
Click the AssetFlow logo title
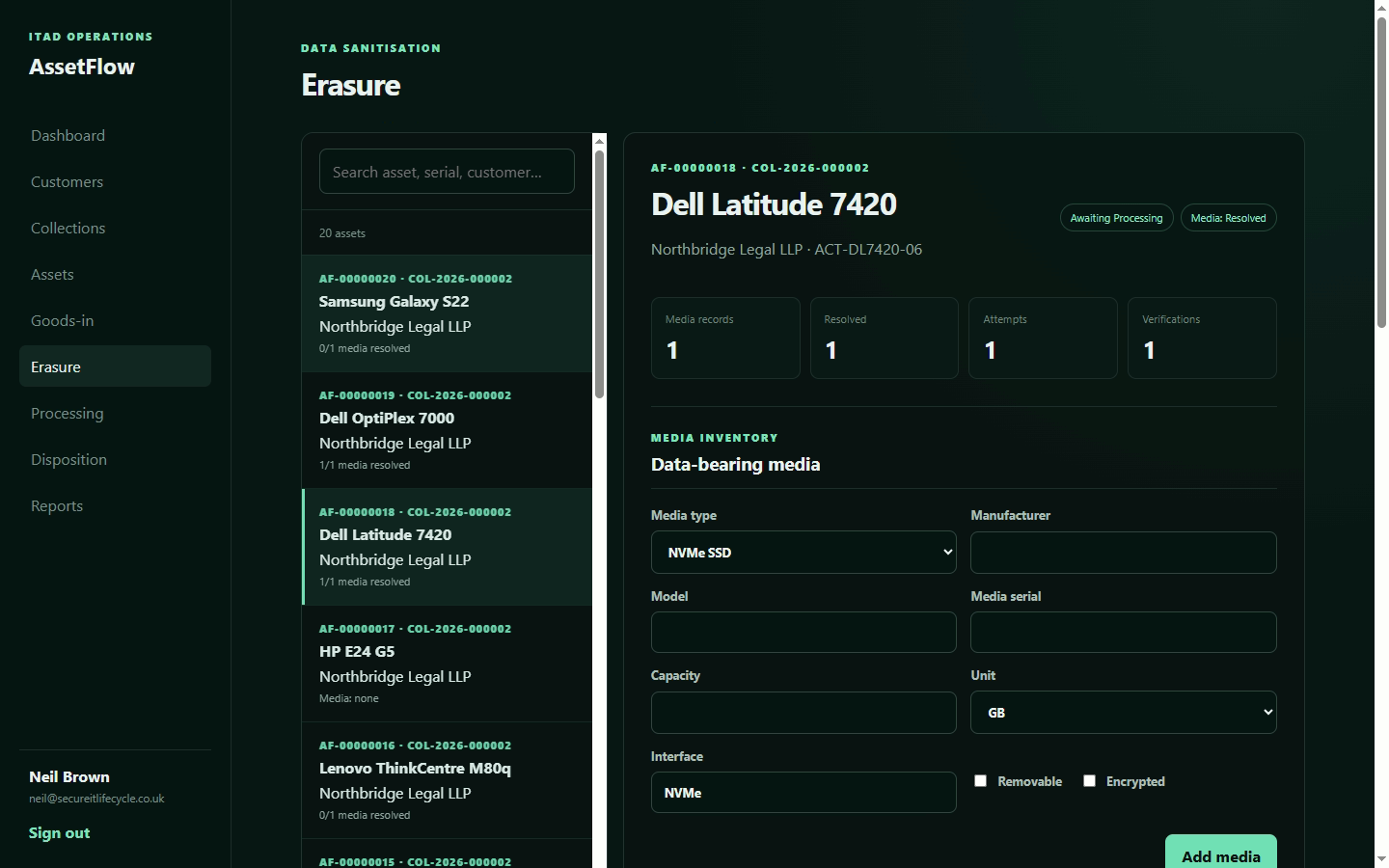click(x=82, y=67)
